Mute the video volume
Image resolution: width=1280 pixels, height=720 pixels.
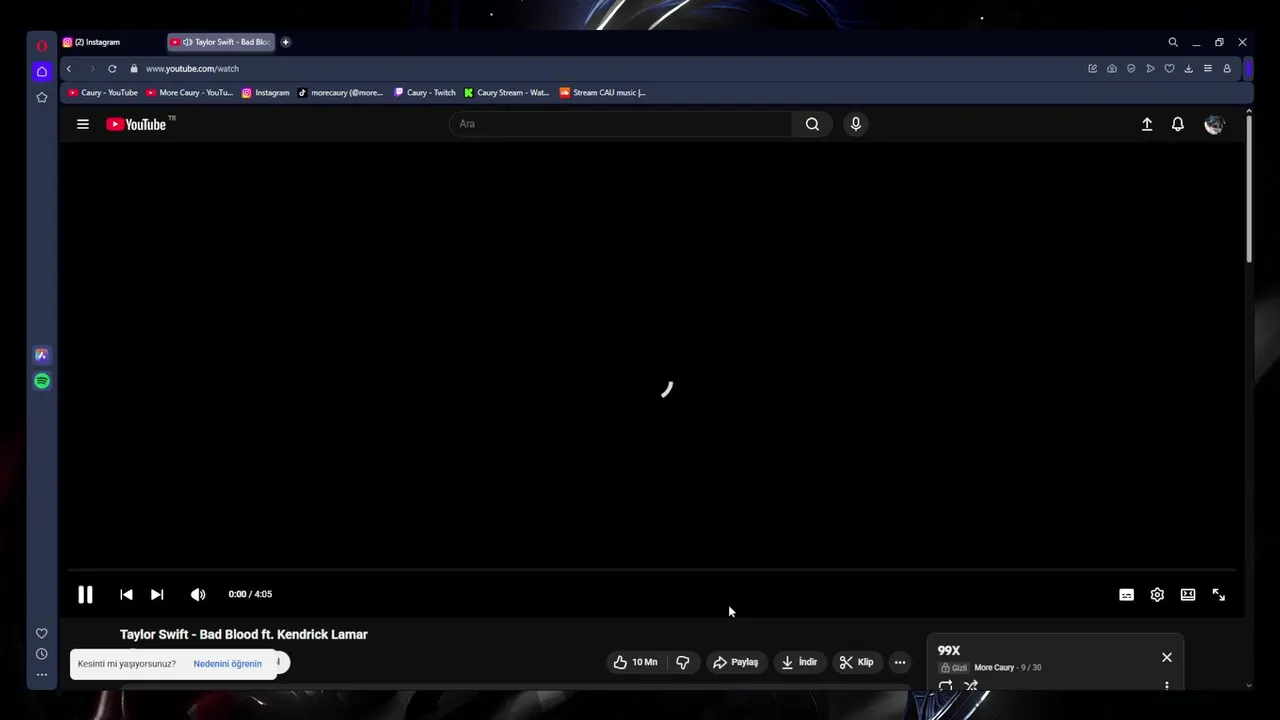198,594
